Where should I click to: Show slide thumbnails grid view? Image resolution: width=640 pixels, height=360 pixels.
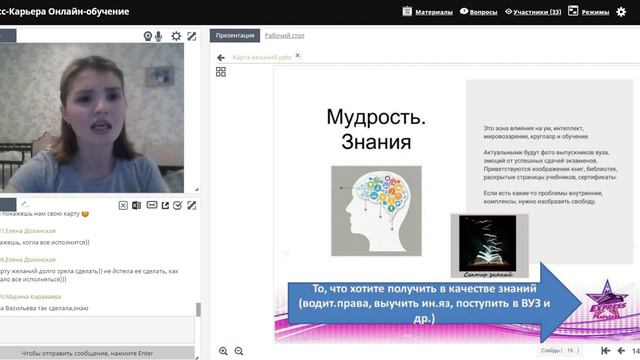pos(221,72)
